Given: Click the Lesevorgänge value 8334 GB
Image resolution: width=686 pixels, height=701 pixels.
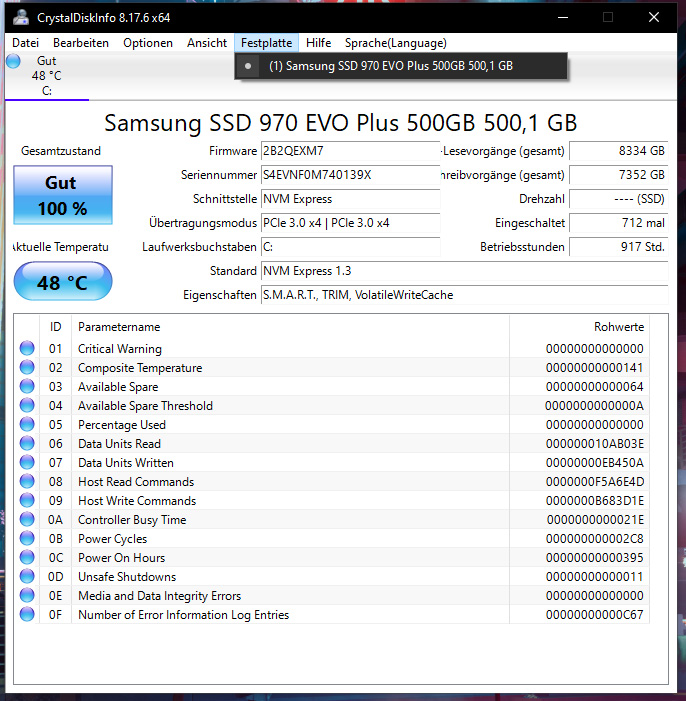Looking at the screenshot, I should tap(619, 151).
